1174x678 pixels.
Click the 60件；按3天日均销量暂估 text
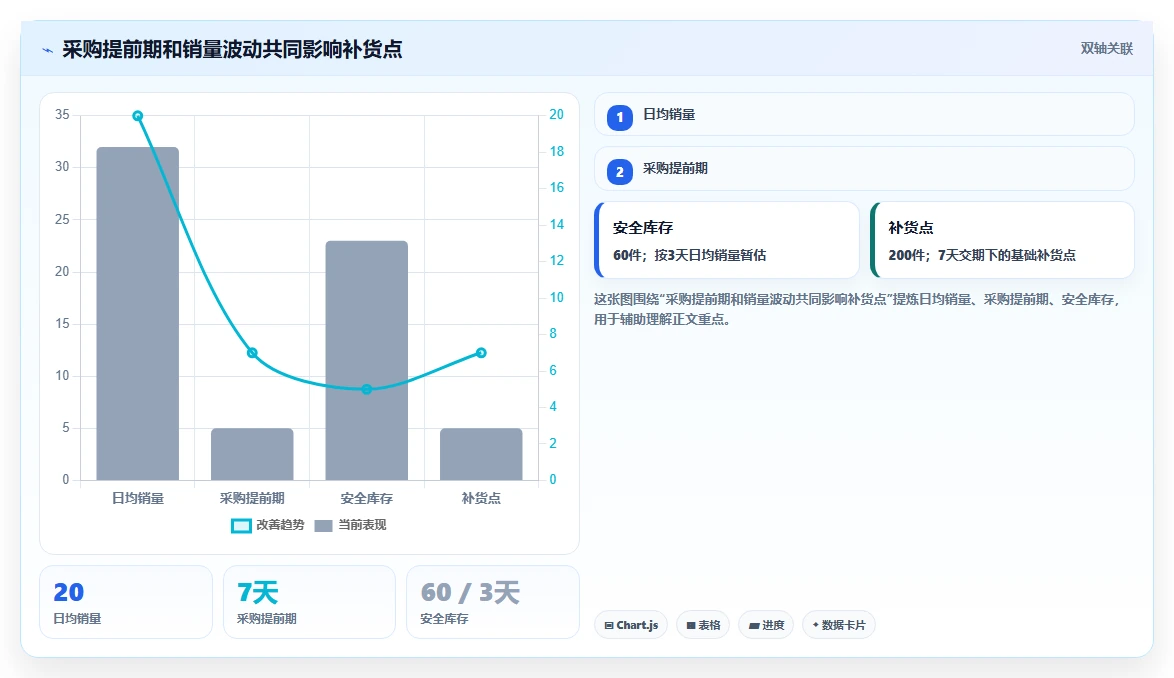click(x=690, y=255)
